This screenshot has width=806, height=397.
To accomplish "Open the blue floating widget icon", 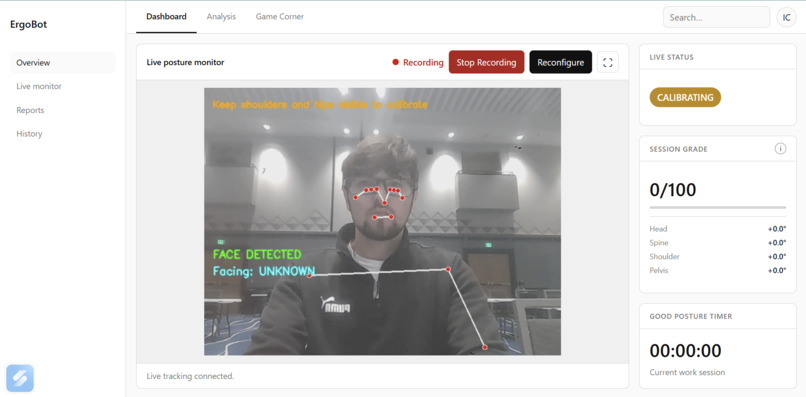I will click(20, 378).
